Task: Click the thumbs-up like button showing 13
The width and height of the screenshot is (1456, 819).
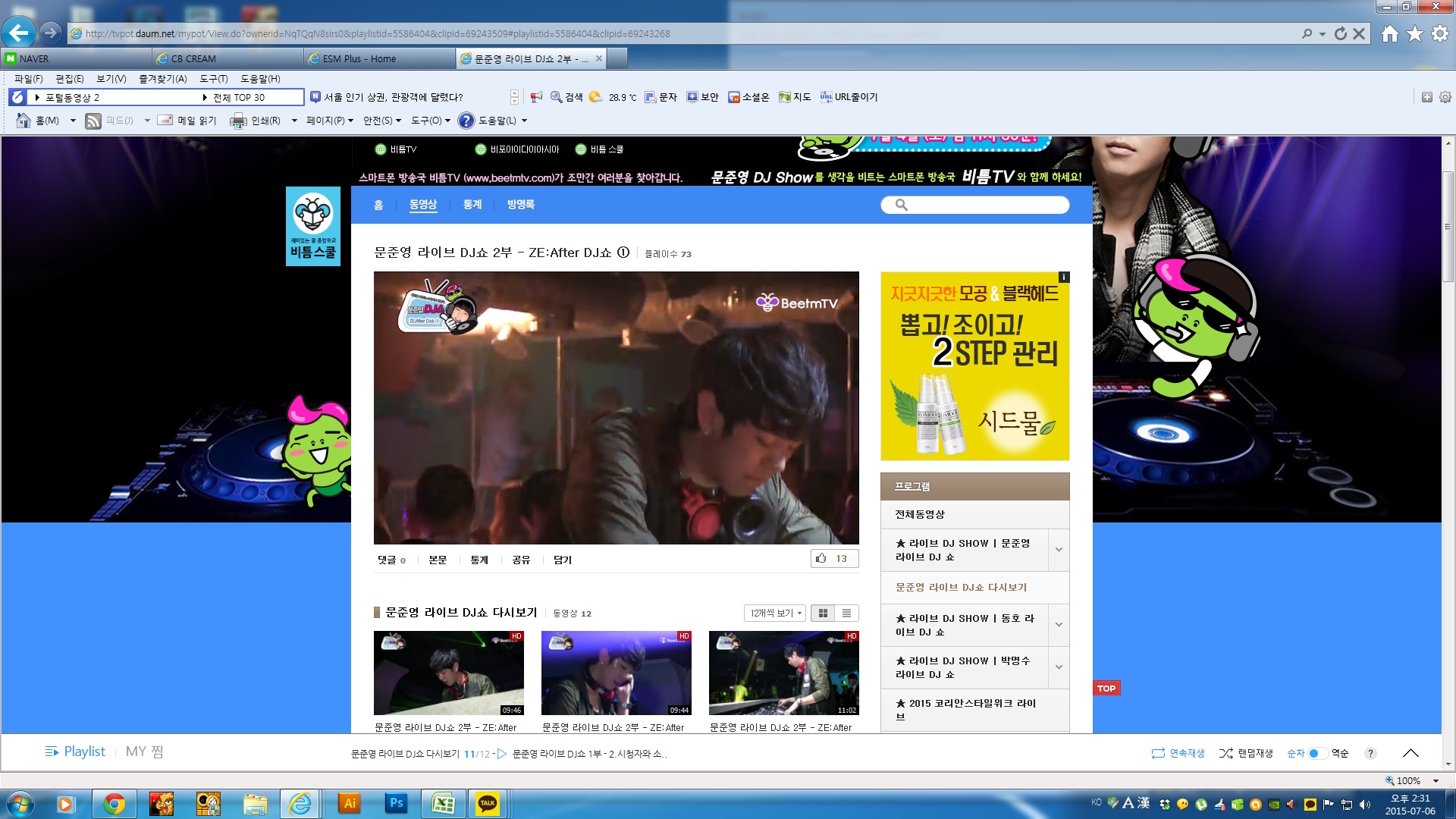Action: click(x=834, y=559)
